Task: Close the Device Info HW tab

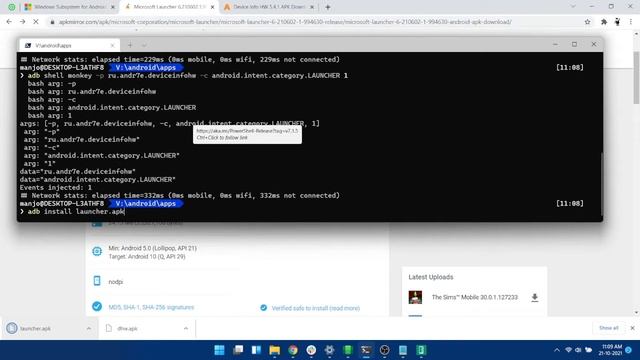Action: 312,7
